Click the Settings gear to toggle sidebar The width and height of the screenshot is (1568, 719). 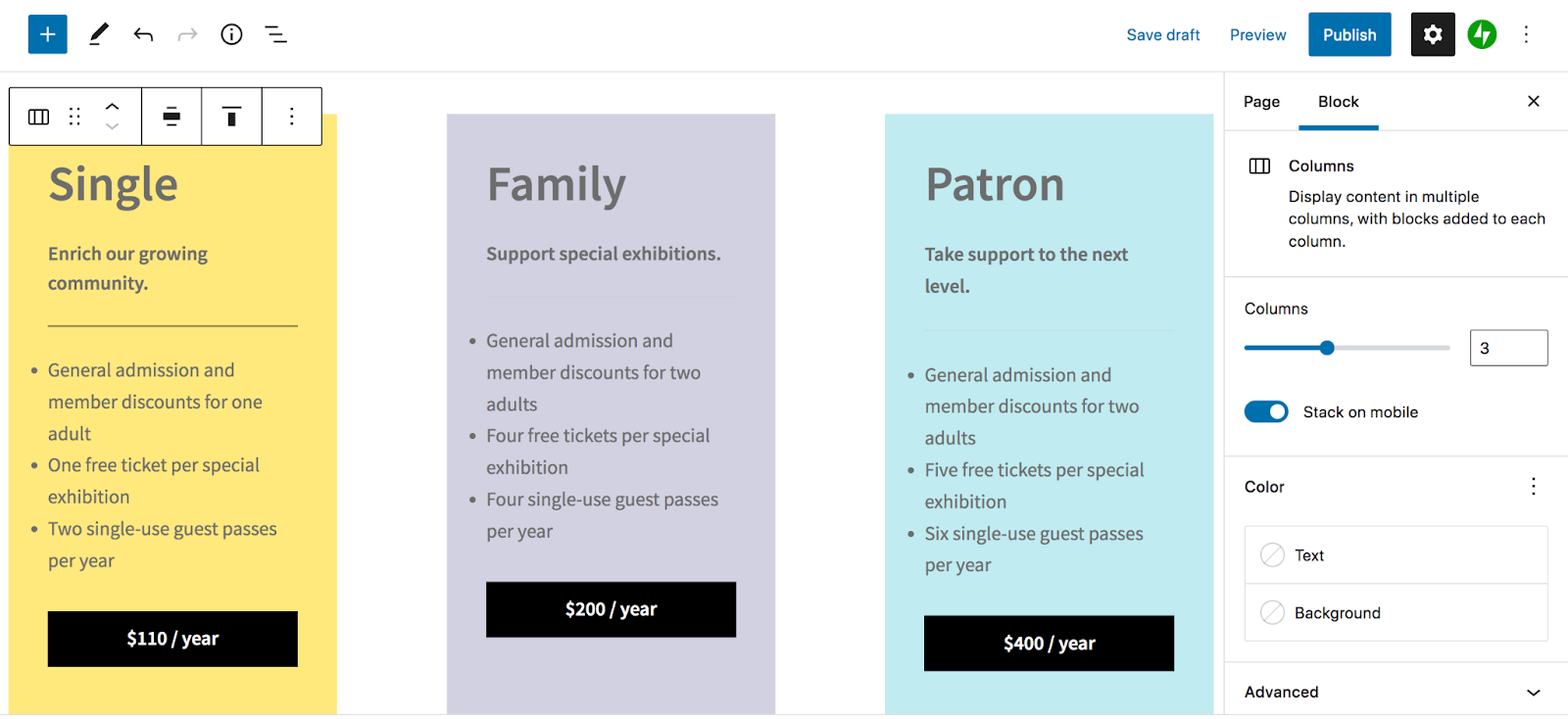[x=1432, y=34]
